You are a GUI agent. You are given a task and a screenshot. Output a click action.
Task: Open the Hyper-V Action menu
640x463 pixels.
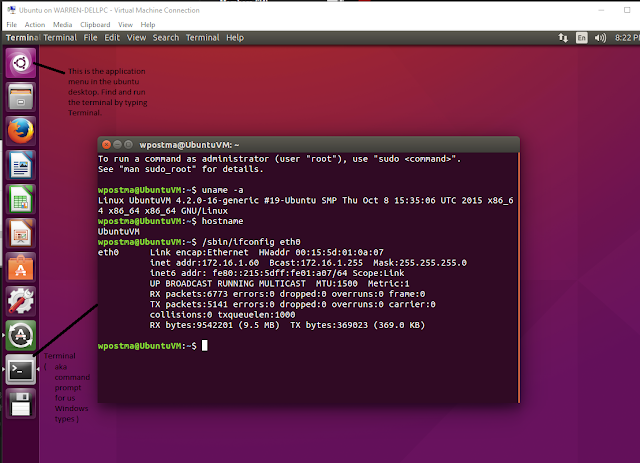click(x=35, y=24)
